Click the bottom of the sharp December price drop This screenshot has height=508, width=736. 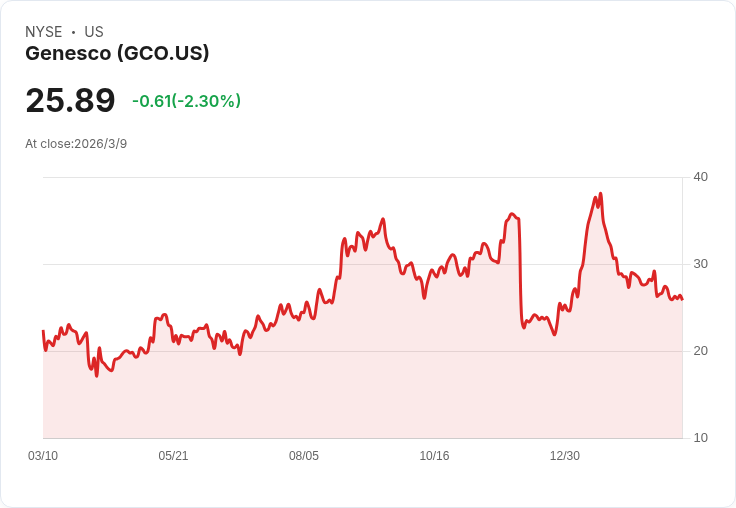[x=523, y=327]
